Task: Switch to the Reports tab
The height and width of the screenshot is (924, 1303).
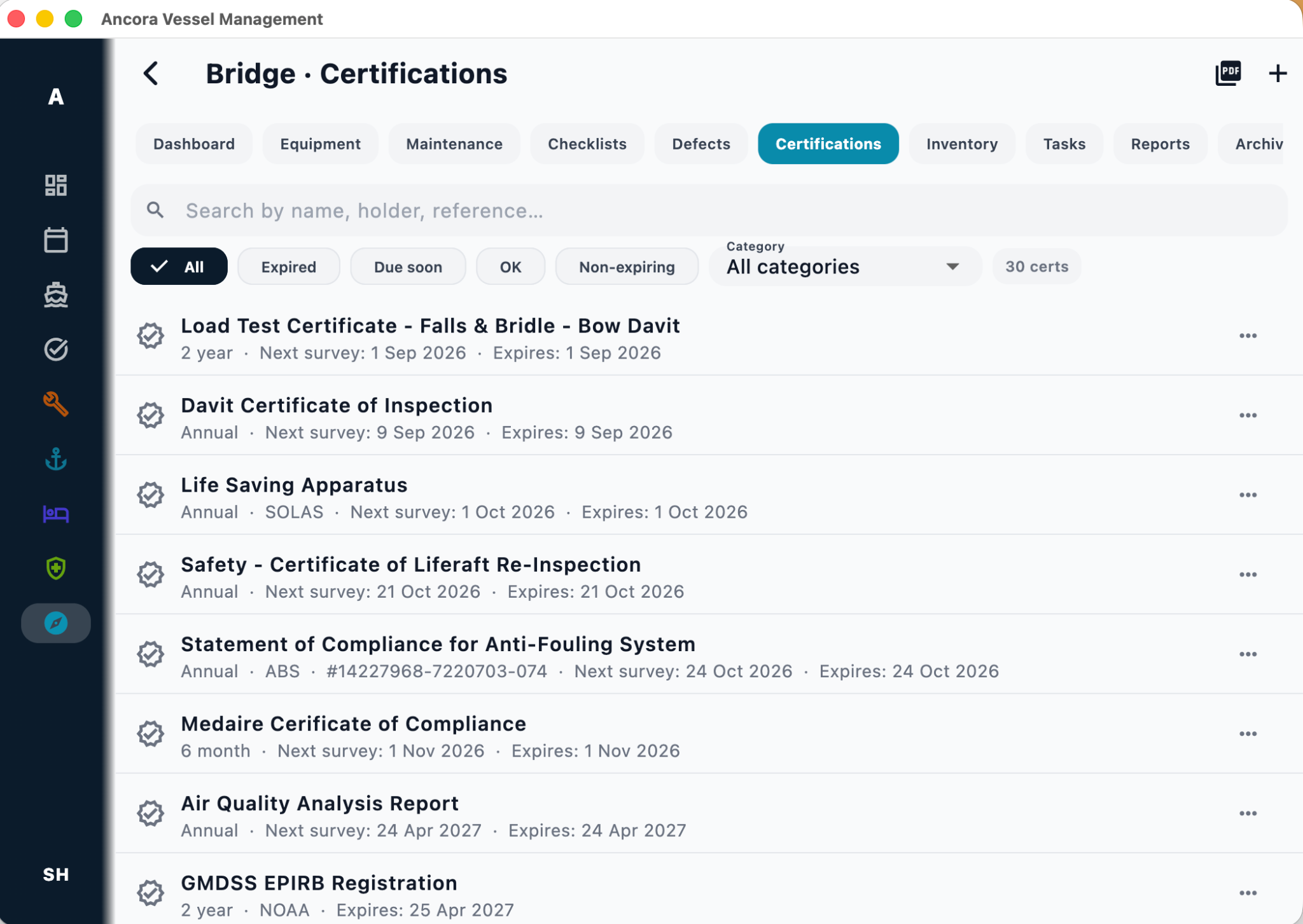Action: click(x=1160, y=144)
